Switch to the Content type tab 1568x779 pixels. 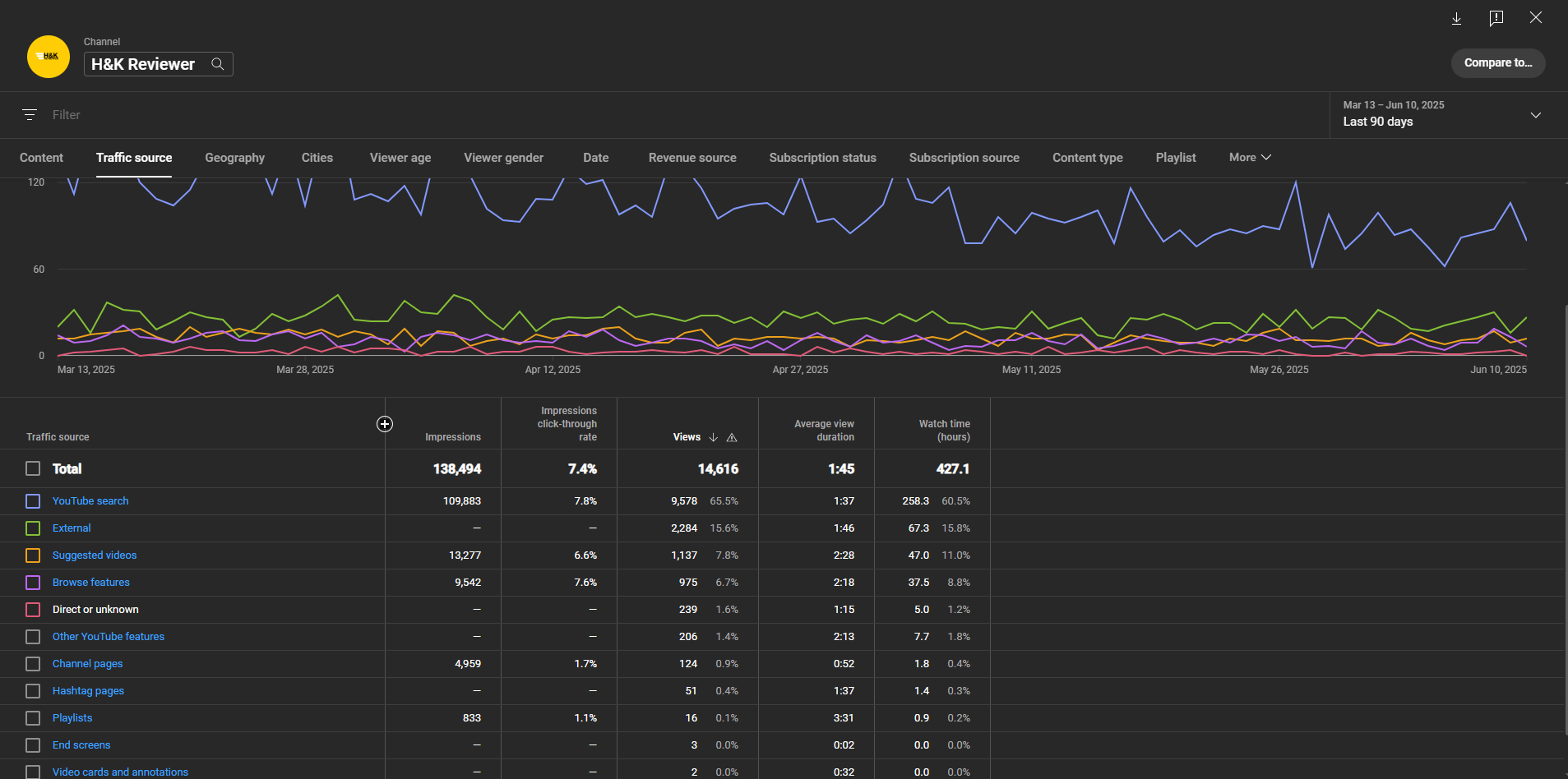coord(1088,158)
